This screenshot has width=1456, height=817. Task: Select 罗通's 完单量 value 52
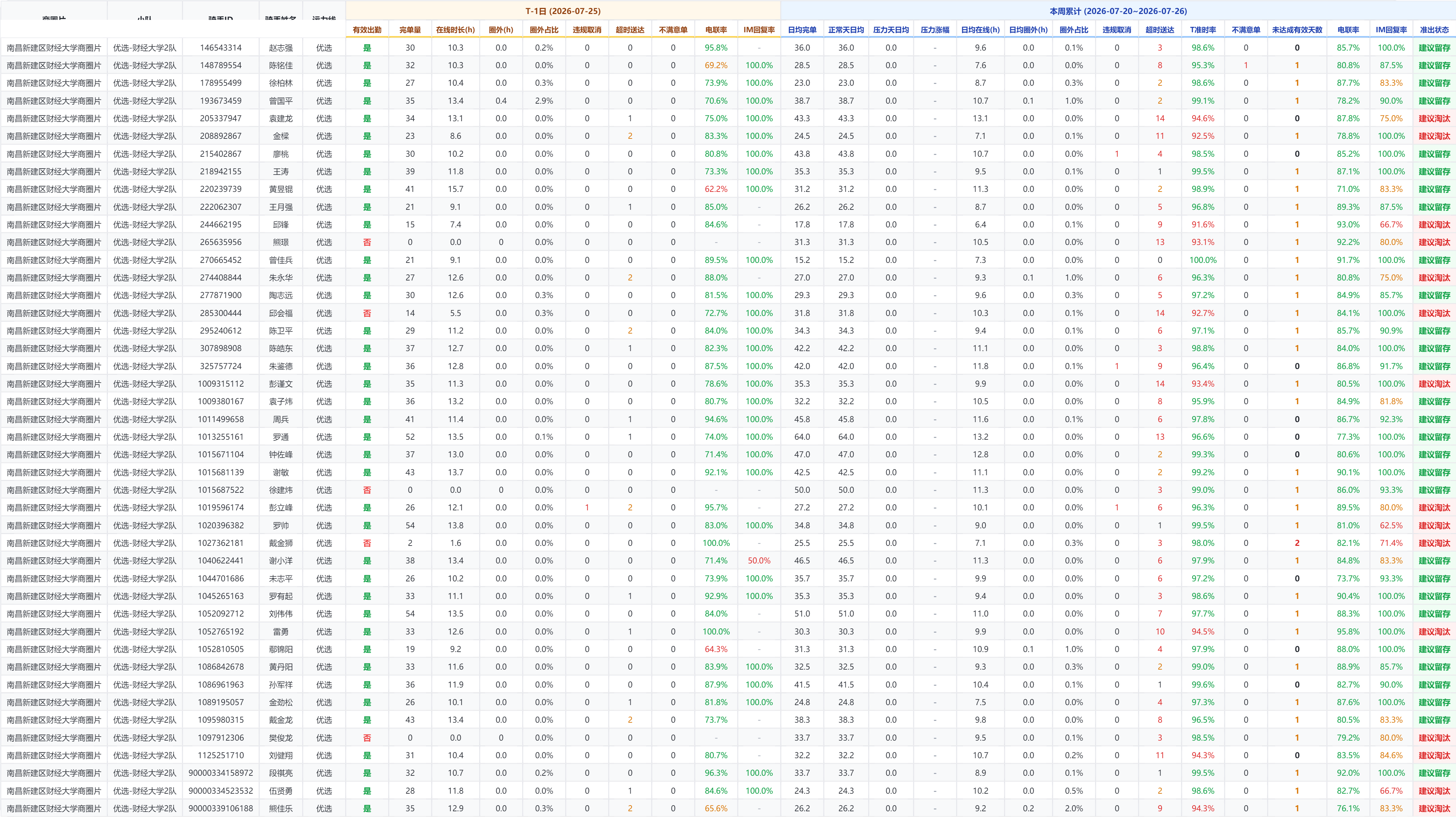pyautogui.click(x=410, y=437)
